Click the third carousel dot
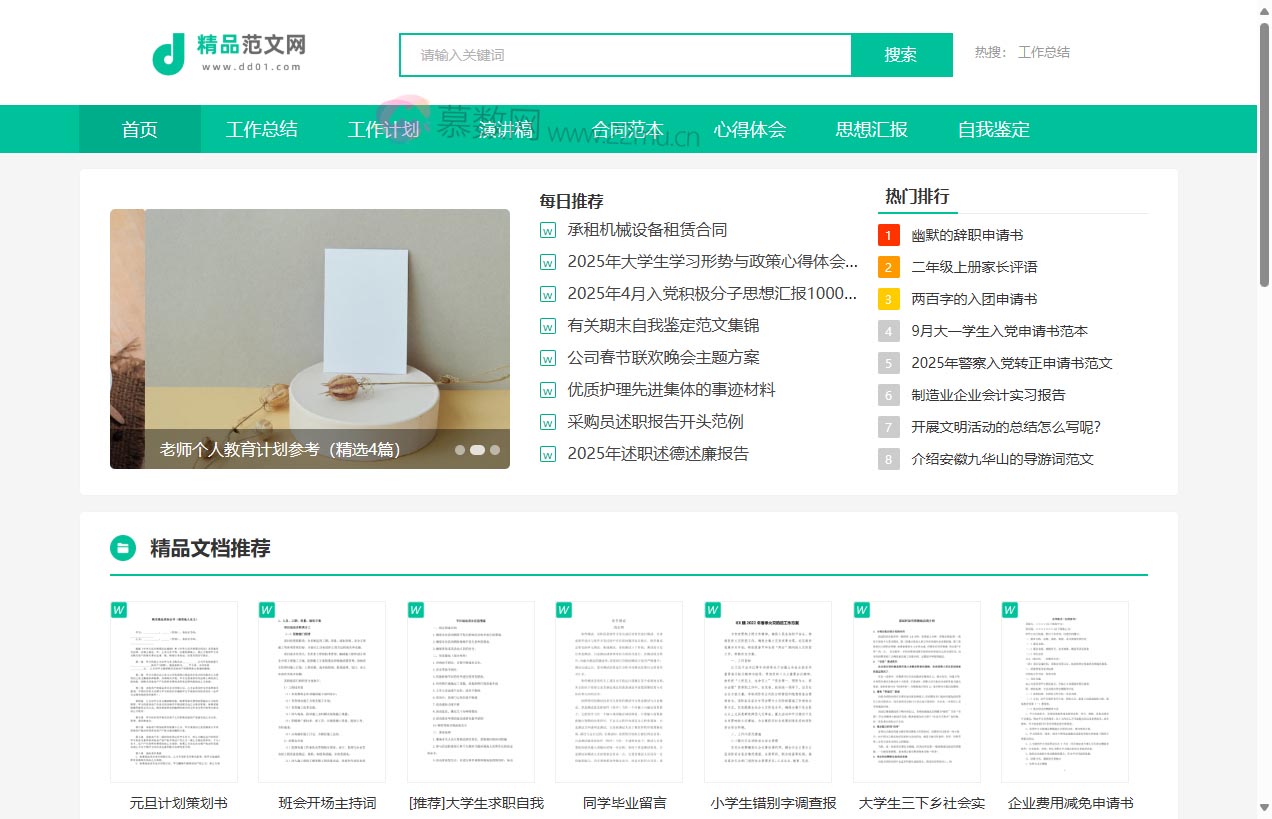The width and height of the screenshot is (1272, 819). tap(493, 448)
